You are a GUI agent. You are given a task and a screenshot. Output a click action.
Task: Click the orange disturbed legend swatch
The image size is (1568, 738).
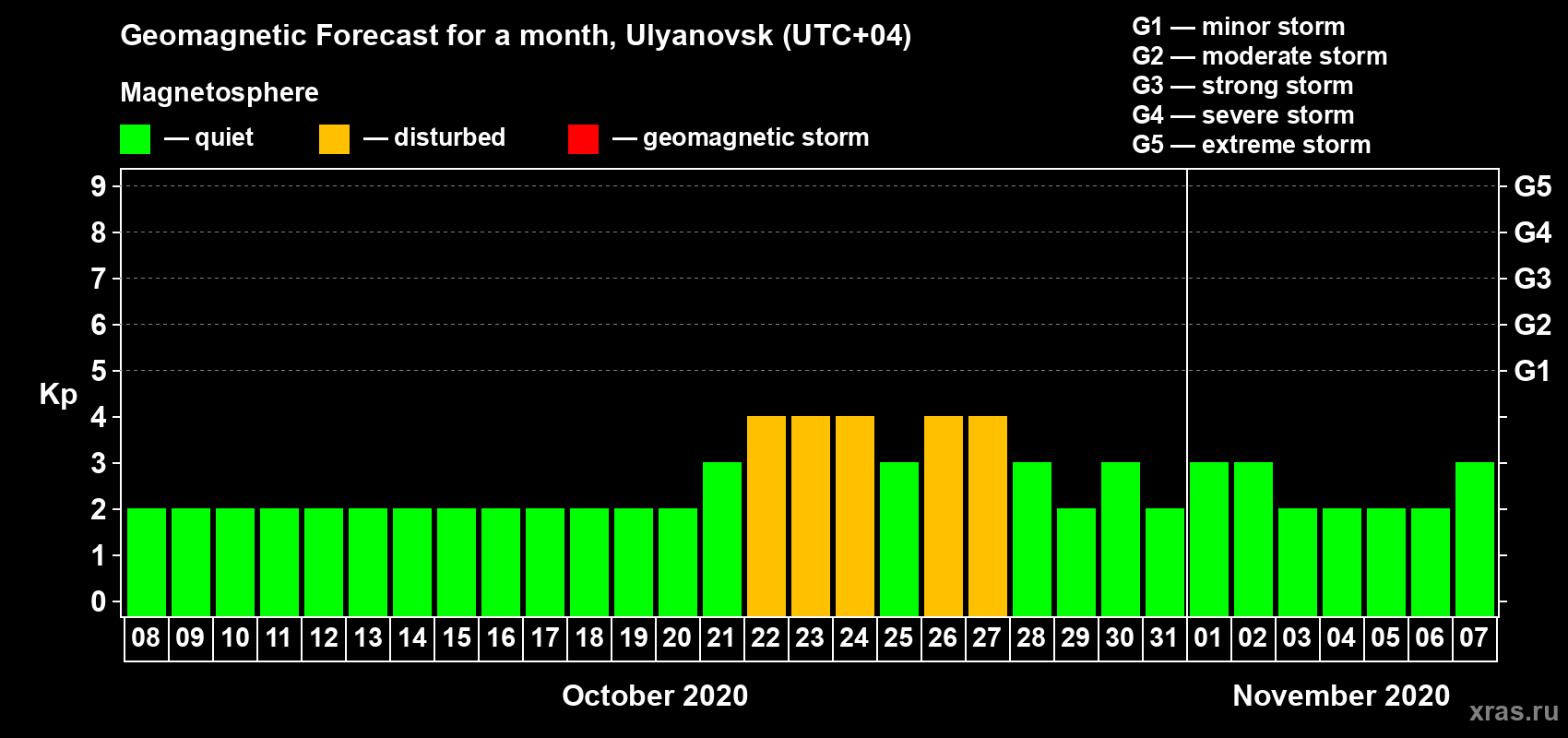[x=334, y=139]
